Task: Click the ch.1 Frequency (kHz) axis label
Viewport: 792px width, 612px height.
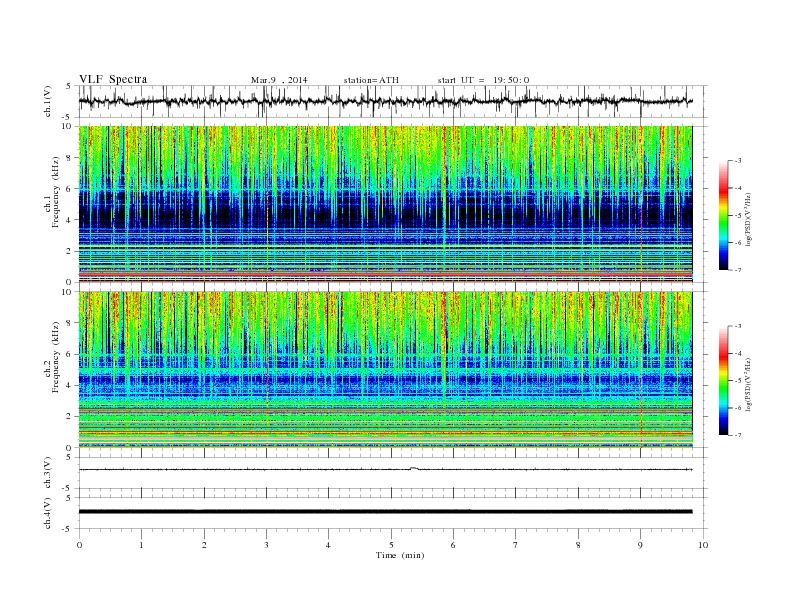Action: click(51, 192)
